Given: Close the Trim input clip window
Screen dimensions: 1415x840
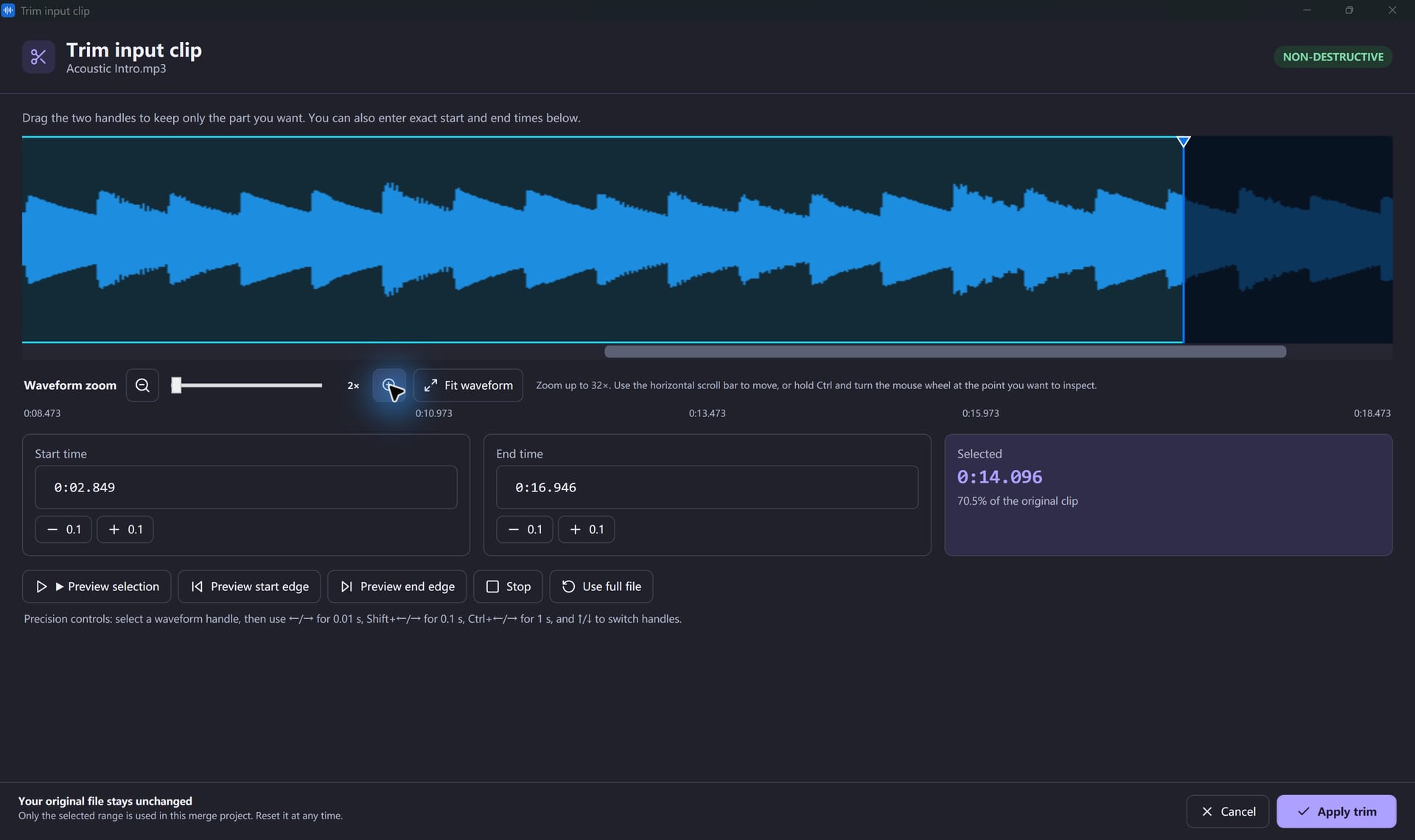Looking at the screenshot, I should point(1392,10).
